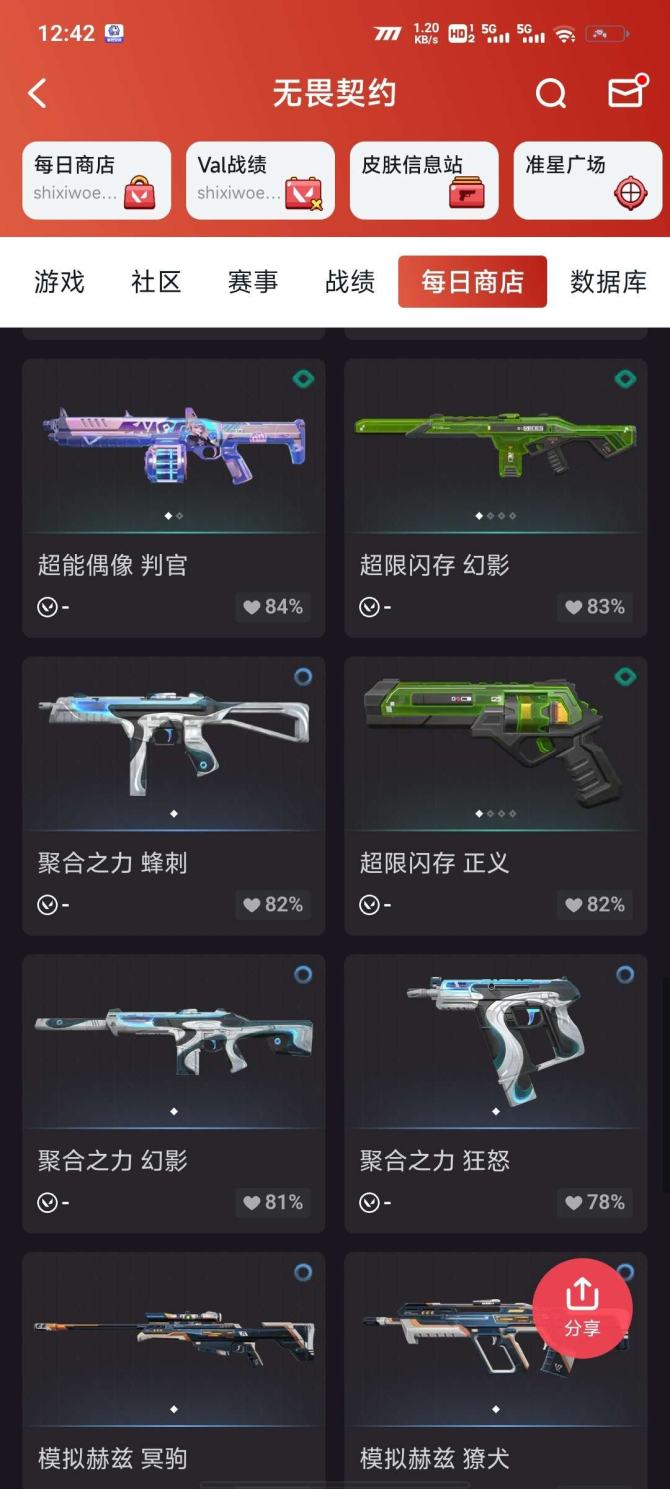Open 每日商店 shortcut card with bag icon
Viewport: 670px width, 1489px height.
[97, 180]
